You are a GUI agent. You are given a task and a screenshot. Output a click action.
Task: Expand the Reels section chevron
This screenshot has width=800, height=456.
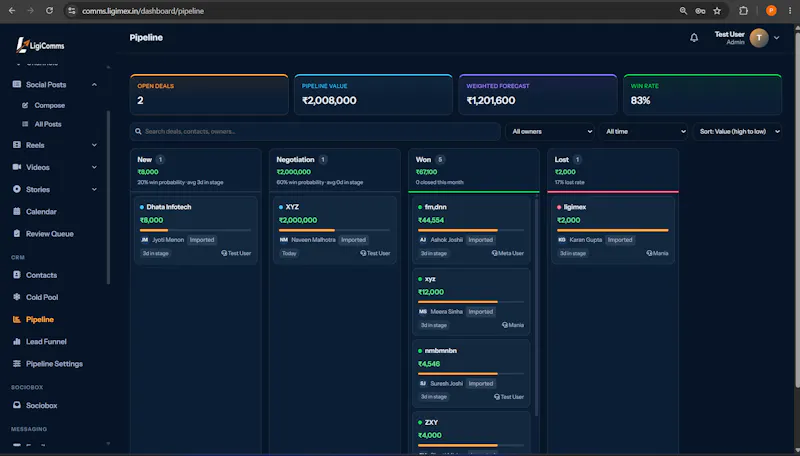tap(94, 145)
